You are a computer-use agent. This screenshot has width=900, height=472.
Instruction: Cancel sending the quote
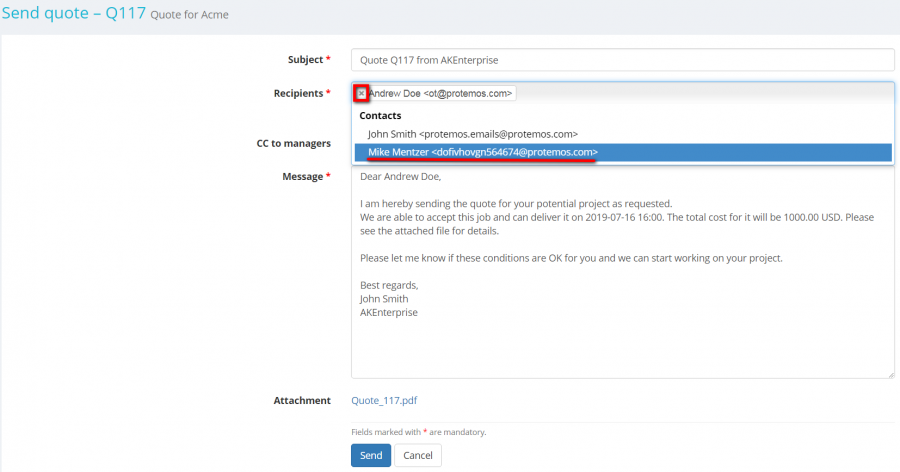pyautogui.click(x=417, y=455)
